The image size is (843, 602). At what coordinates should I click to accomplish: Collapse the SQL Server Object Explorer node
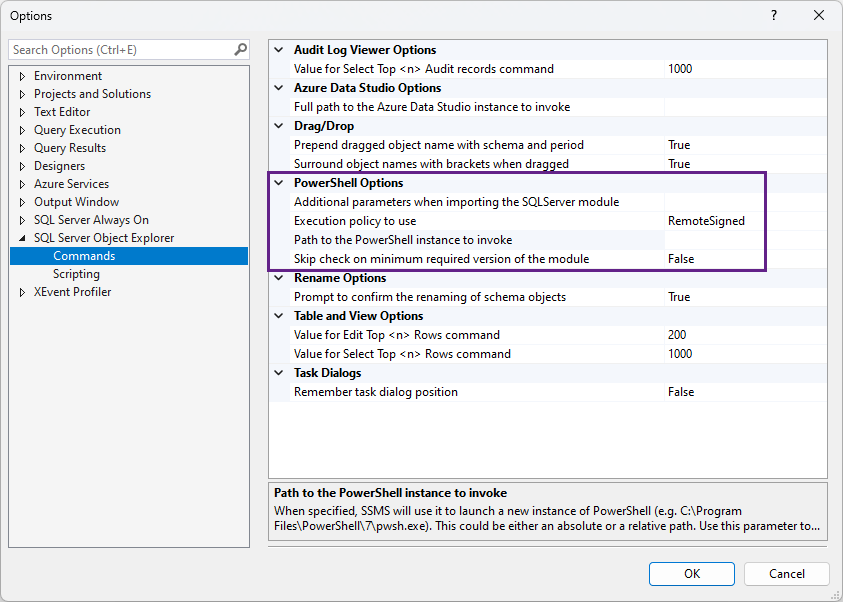(23, 238)
